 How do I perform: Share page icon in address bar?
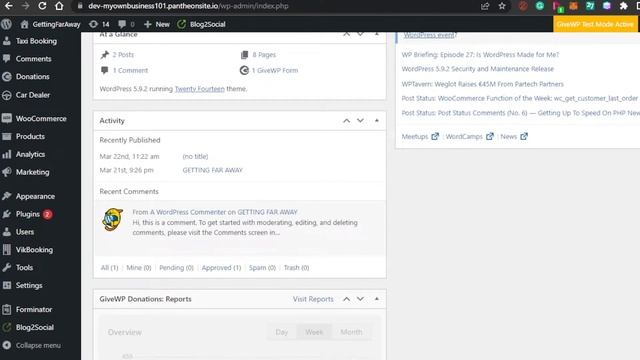(x=485, y=6)
